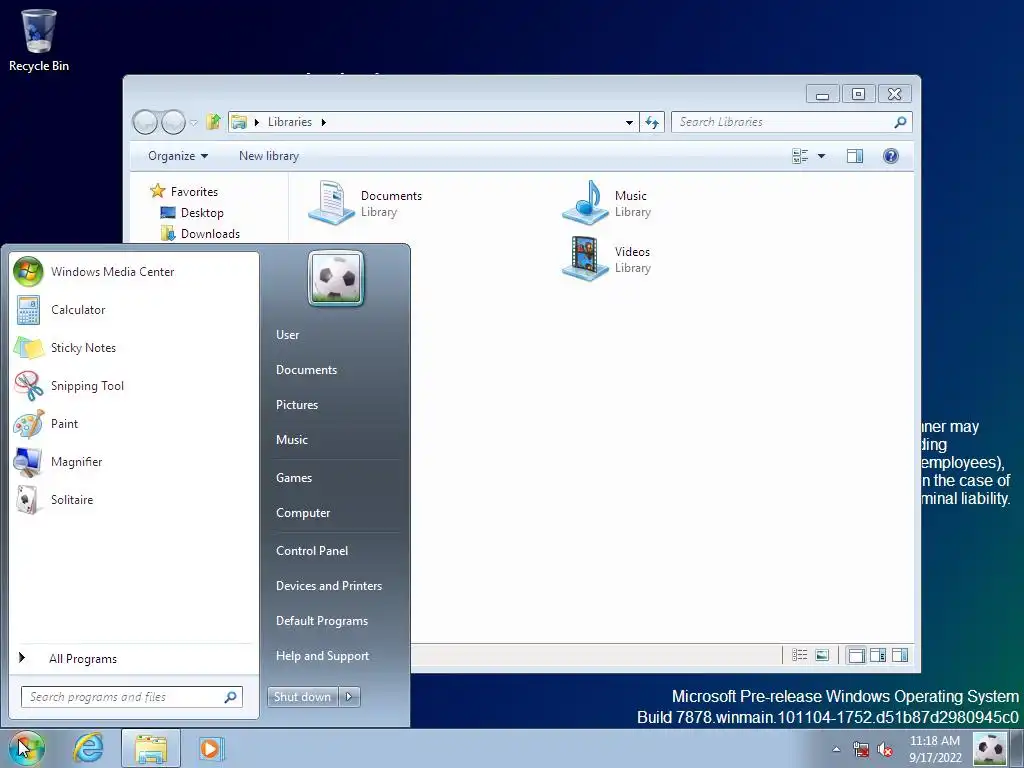Image resolution: width=1024 pixels, height=768 pixels.
Task: Open Control Panel from Start menu
Action: coord(335,551)
